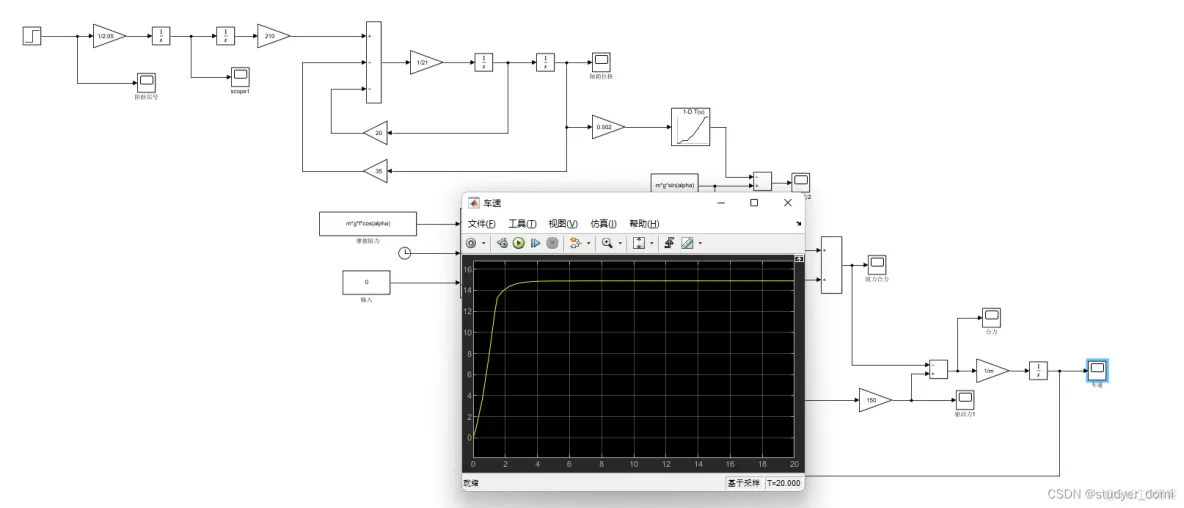Select the 150 gain block
Viewport: 1184px width, 508px height.
pyautogui.click(x=875, y=400)
